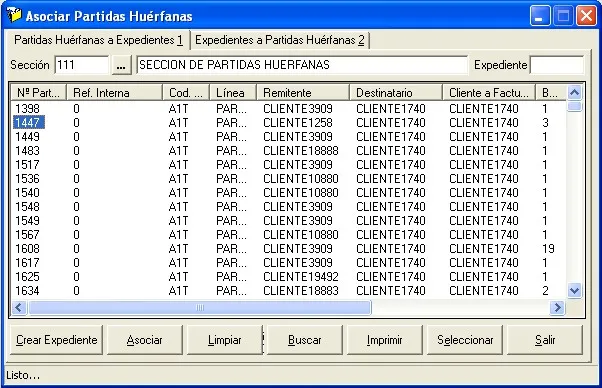Select partida row 1449
Viewport: 602px width, 388px height.
coord(288,137)
